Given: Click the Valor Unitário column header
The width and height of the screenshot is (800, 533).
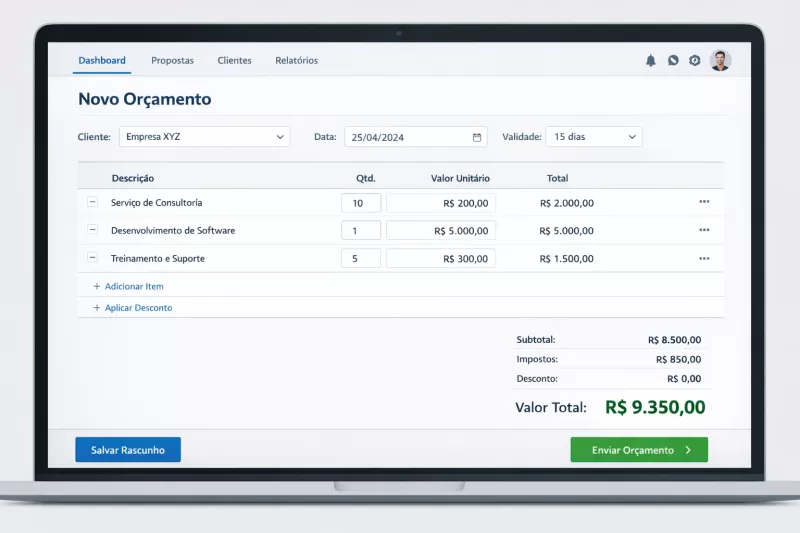Looking at the screenshot, I should point(460,178).
